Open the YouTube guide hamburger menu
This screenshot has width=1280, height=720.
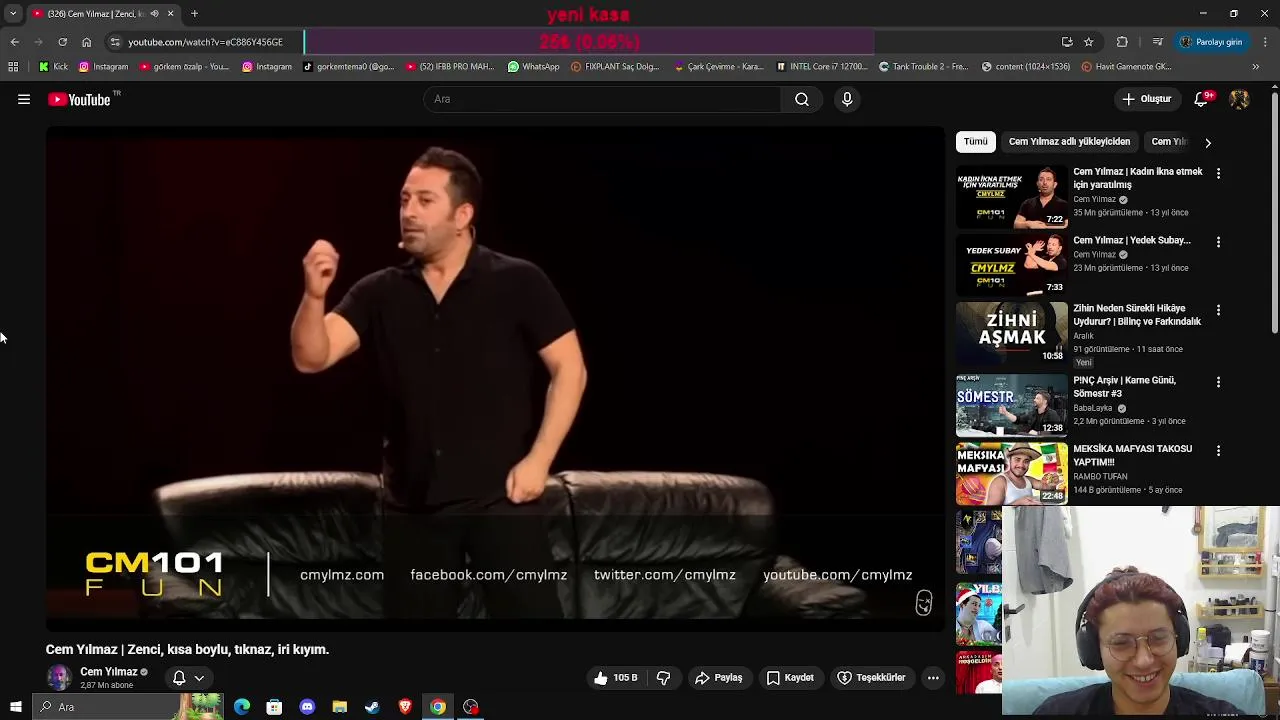(x=24, y=99)
